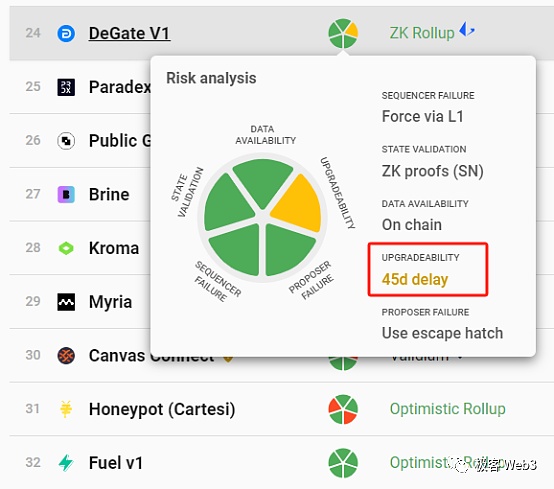
Task: Click the blue StarkEx icon beside ZK Rollup
Action: (467, 29)
